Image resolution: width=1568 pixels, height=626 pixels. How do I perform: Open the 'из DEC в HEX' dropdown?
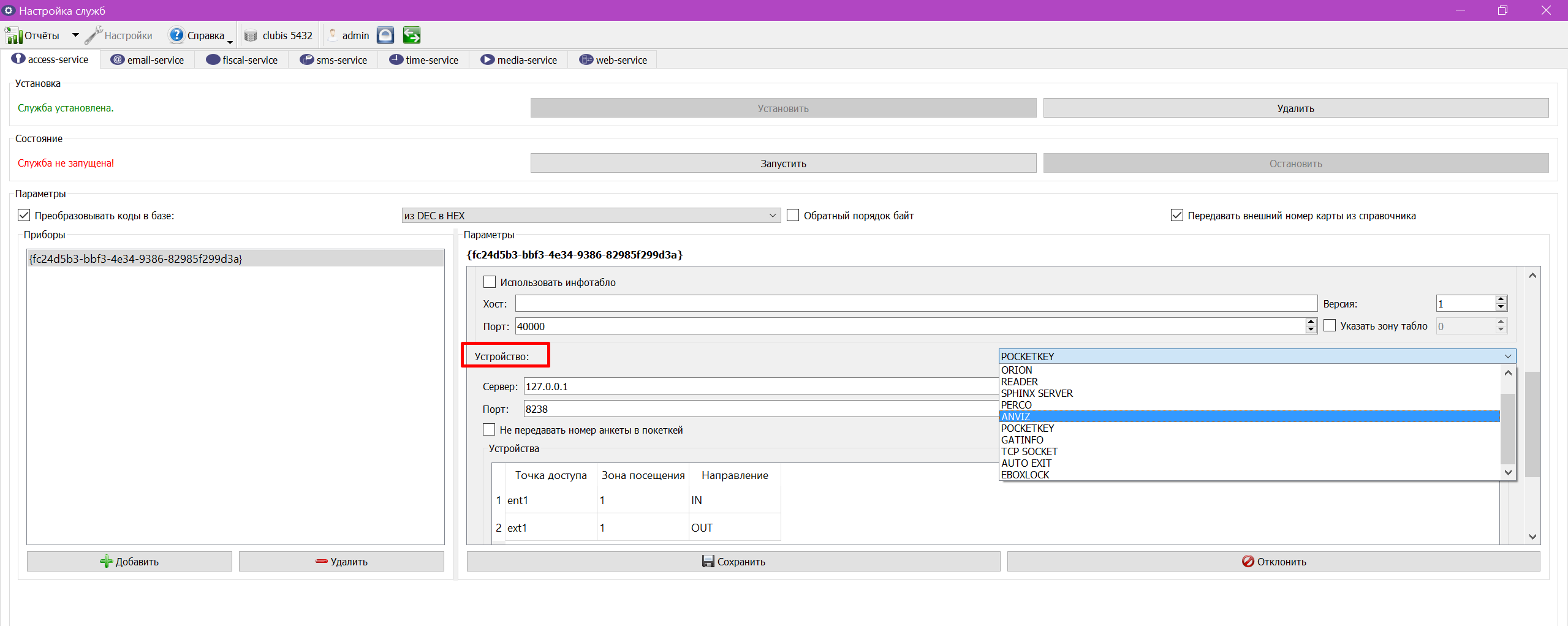pyautogui.click(x=591, y=216)
